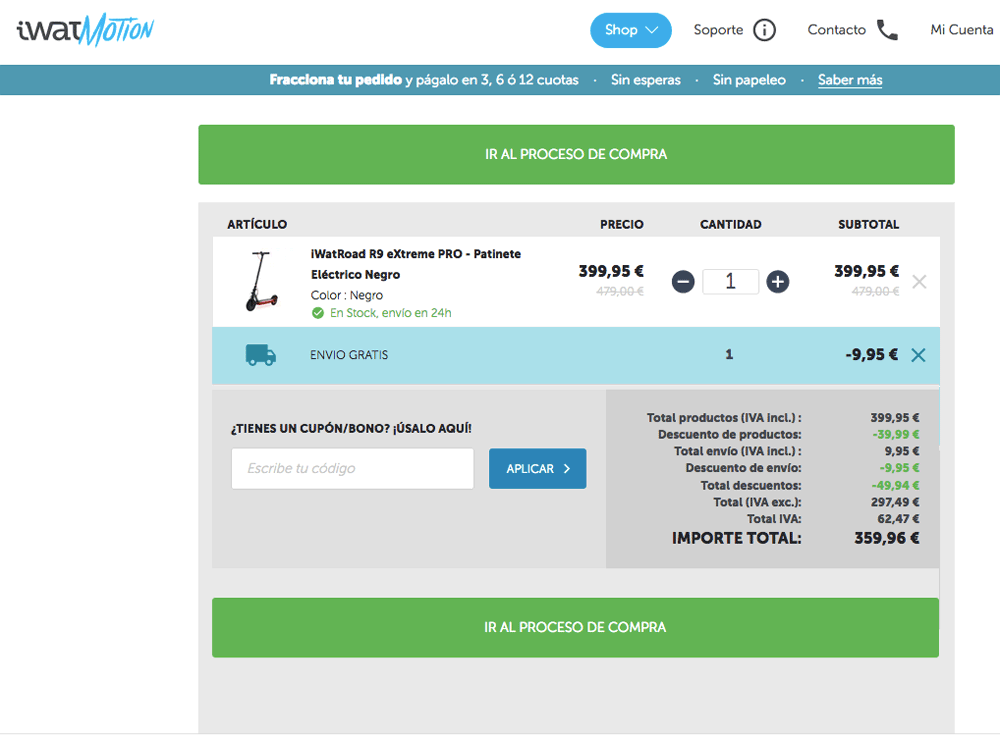Viewport: 1000px width, 750px height.
Task: Select the '-39,99 €' product discount value
Action: point(896,434)
